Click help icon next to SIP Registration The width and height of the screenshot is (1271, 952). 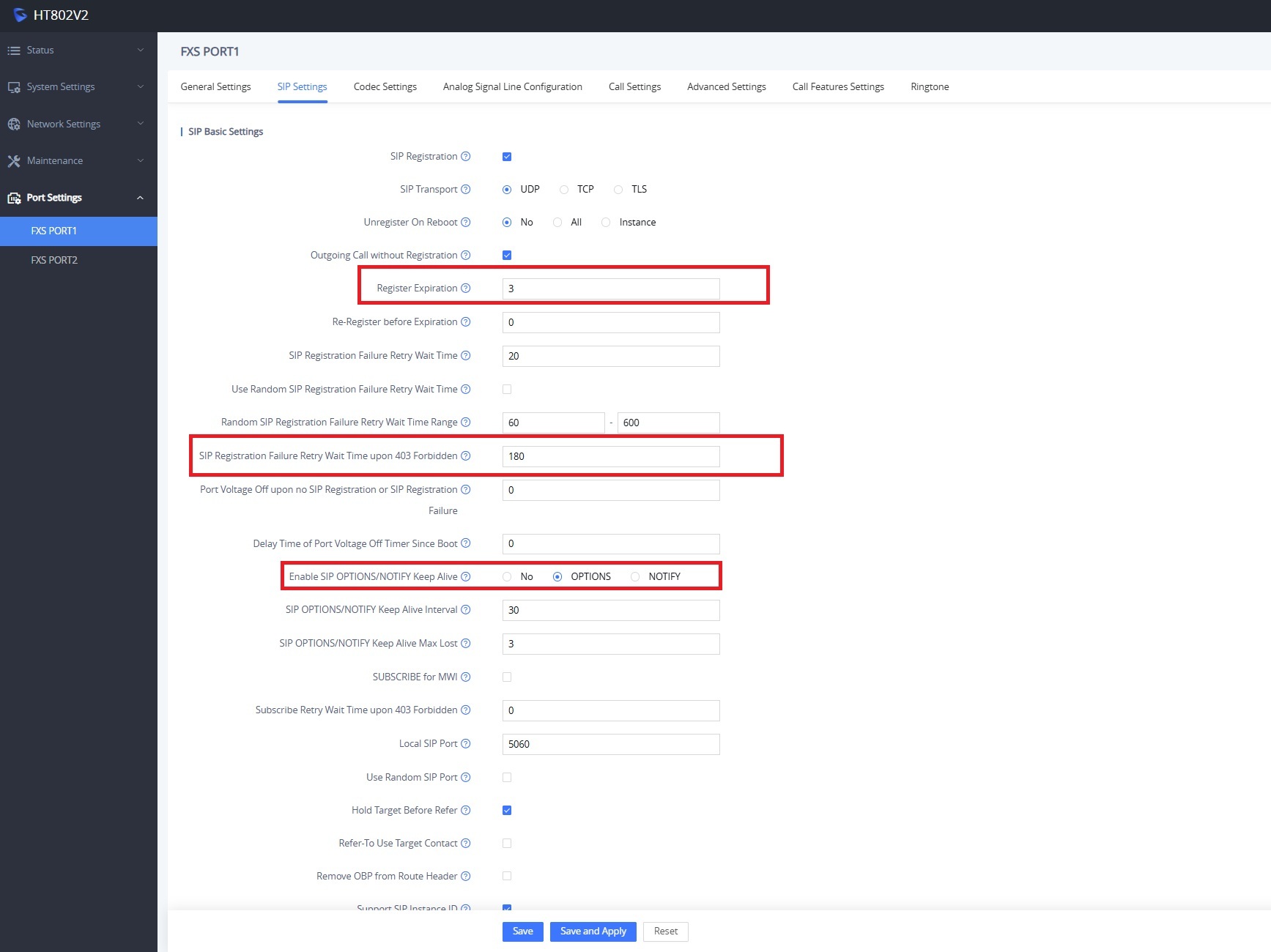[465, 156]
